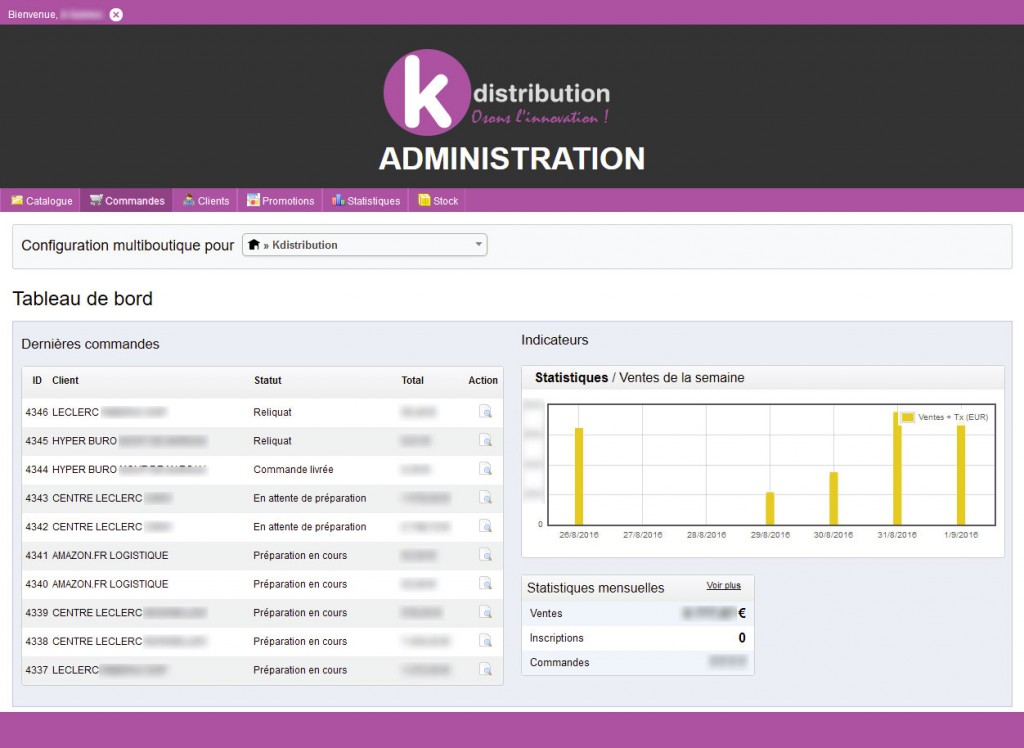The height and width of the screenshot is (748, 1024).
Task: Click the logout X icon beside Bienvenue
Action: pyautogui.click(x=116, y=14)
